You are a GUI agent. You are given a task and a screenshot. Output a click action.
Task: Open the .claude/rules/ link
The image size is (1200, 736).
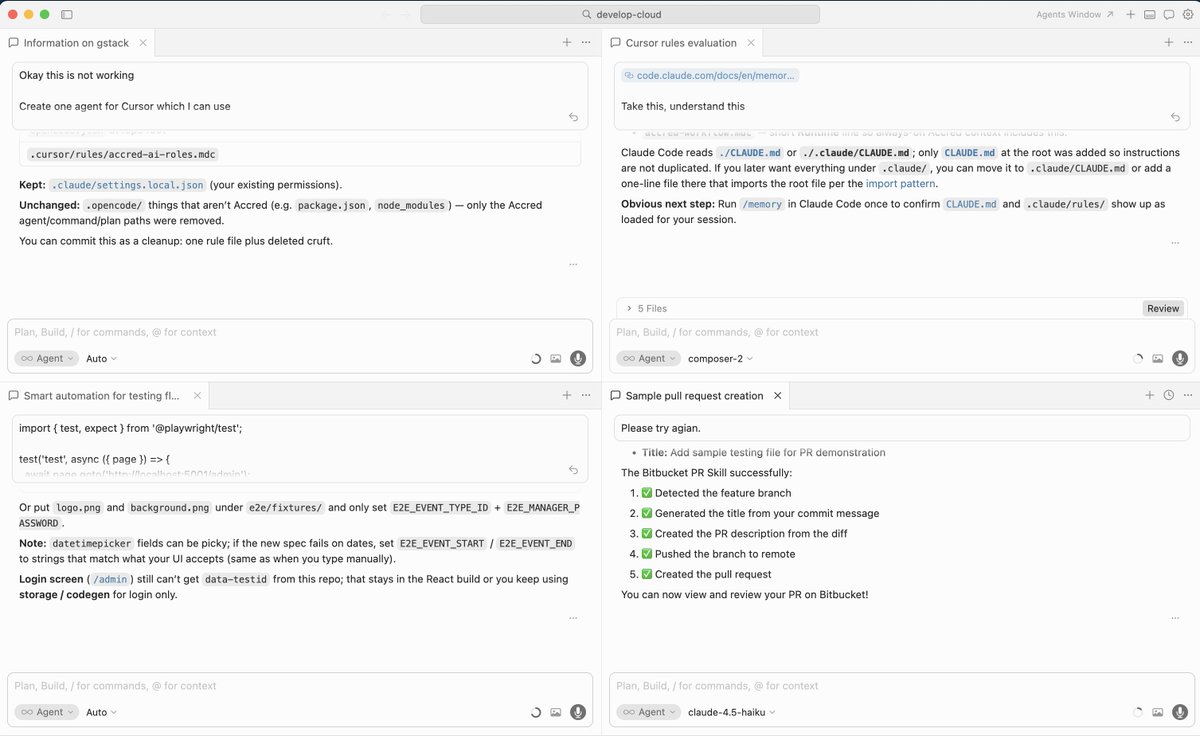pos(1065,204)
